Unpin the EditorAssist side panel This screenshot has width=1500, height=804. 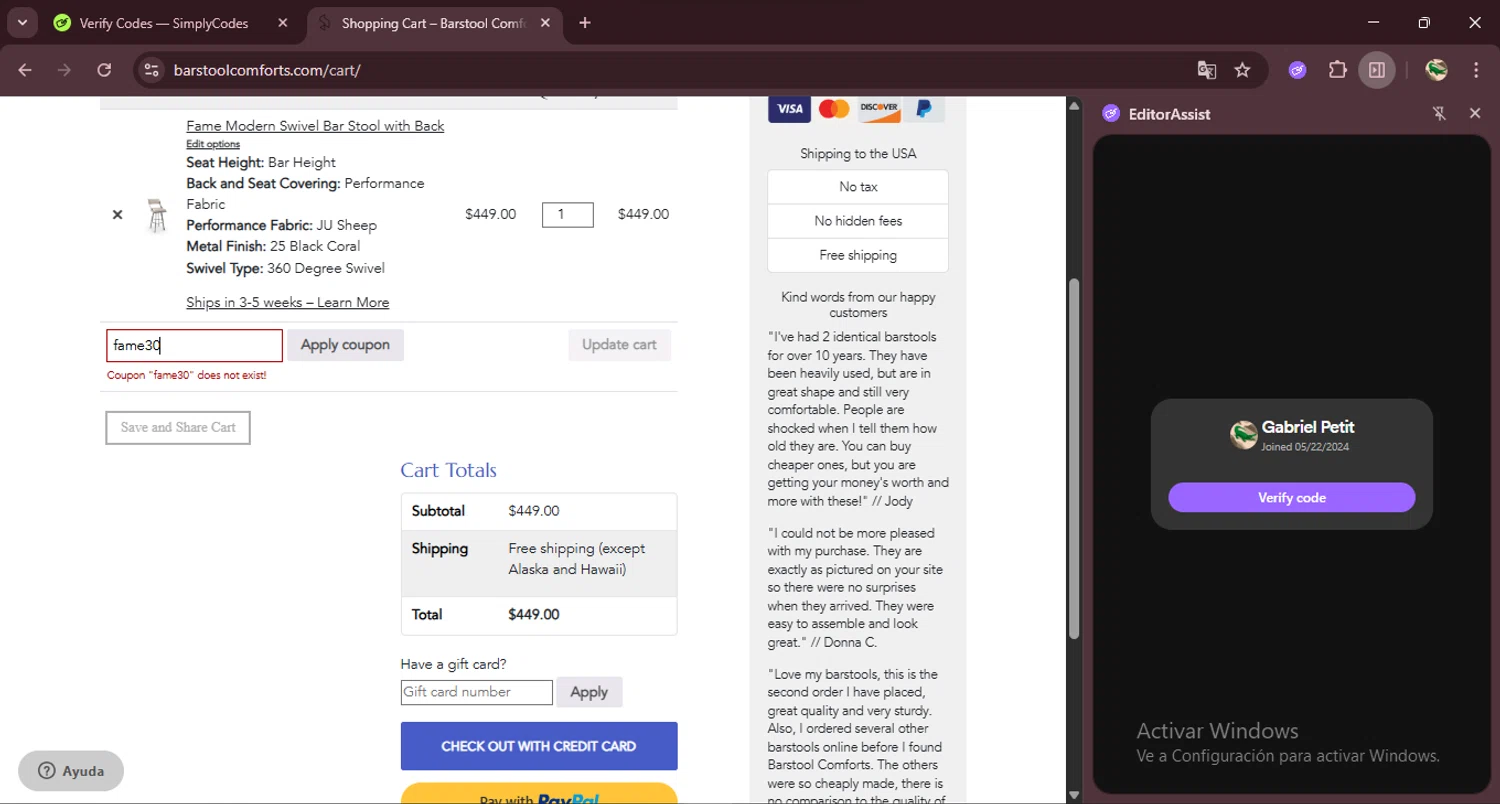[1439, 114]
